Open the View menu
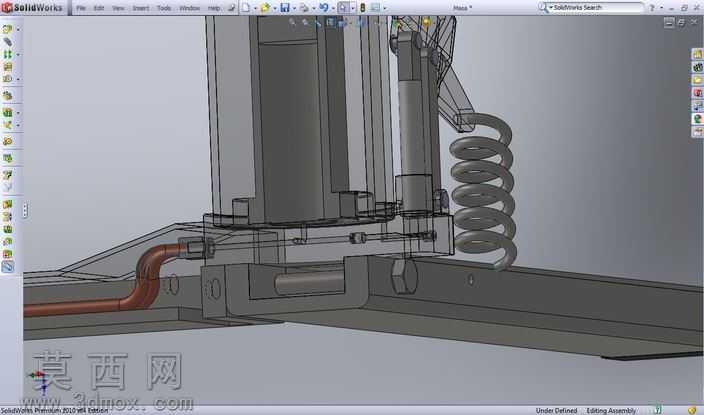Image resolution: width=704 pixels, height=415 pixels. 118,8
